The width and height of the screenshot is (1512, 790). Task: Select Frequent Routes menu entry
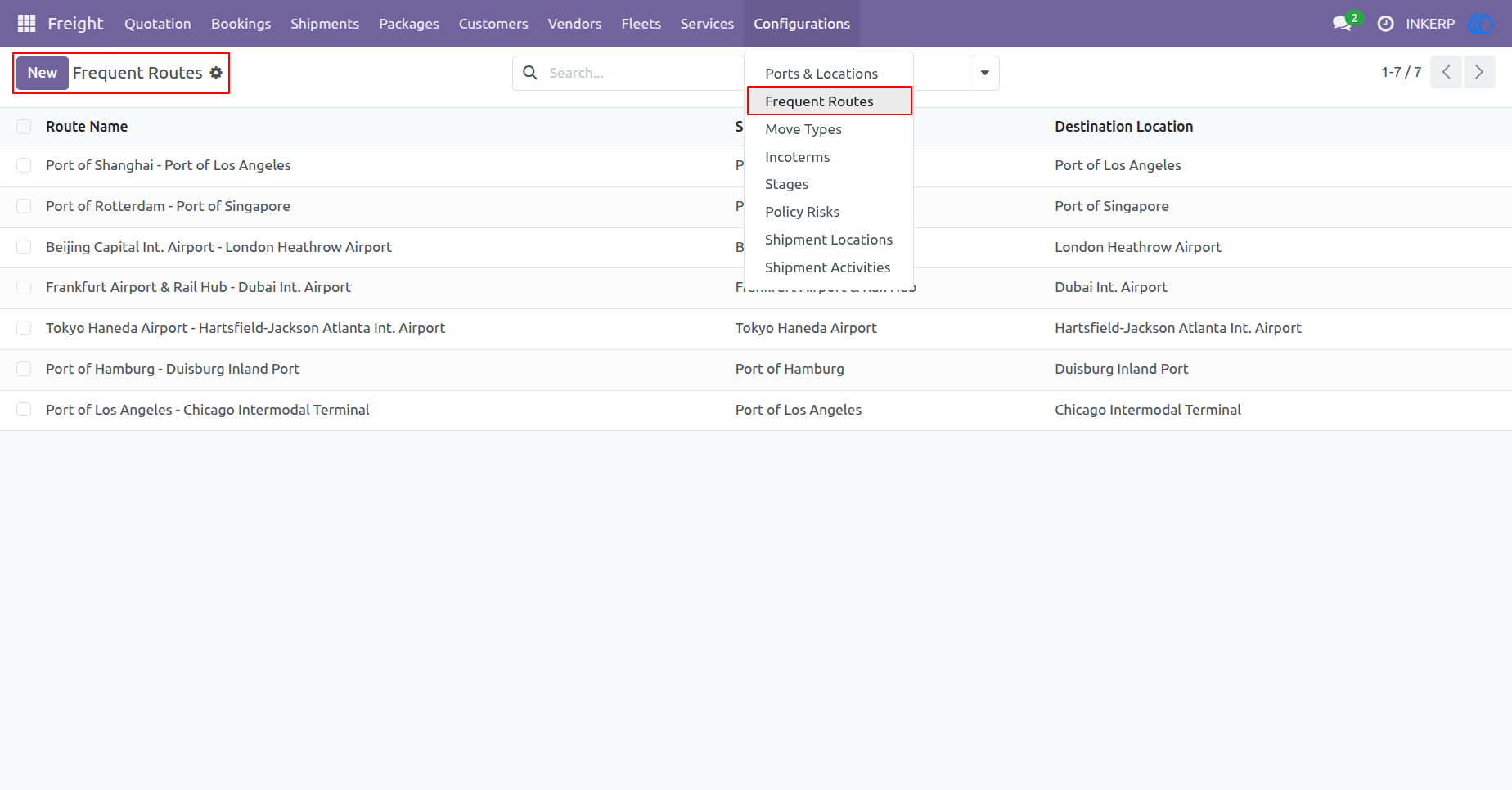tap(829, 101)
